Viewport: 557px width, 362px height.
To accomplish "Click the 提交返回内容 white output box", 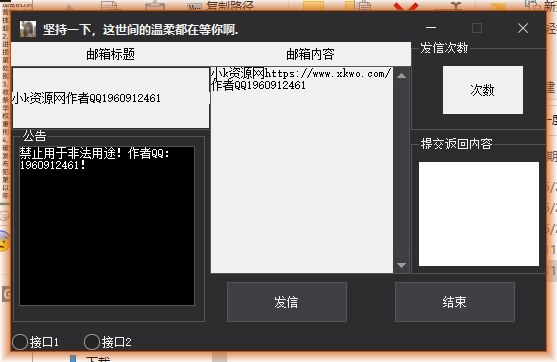I will click(x=479, y=214).
